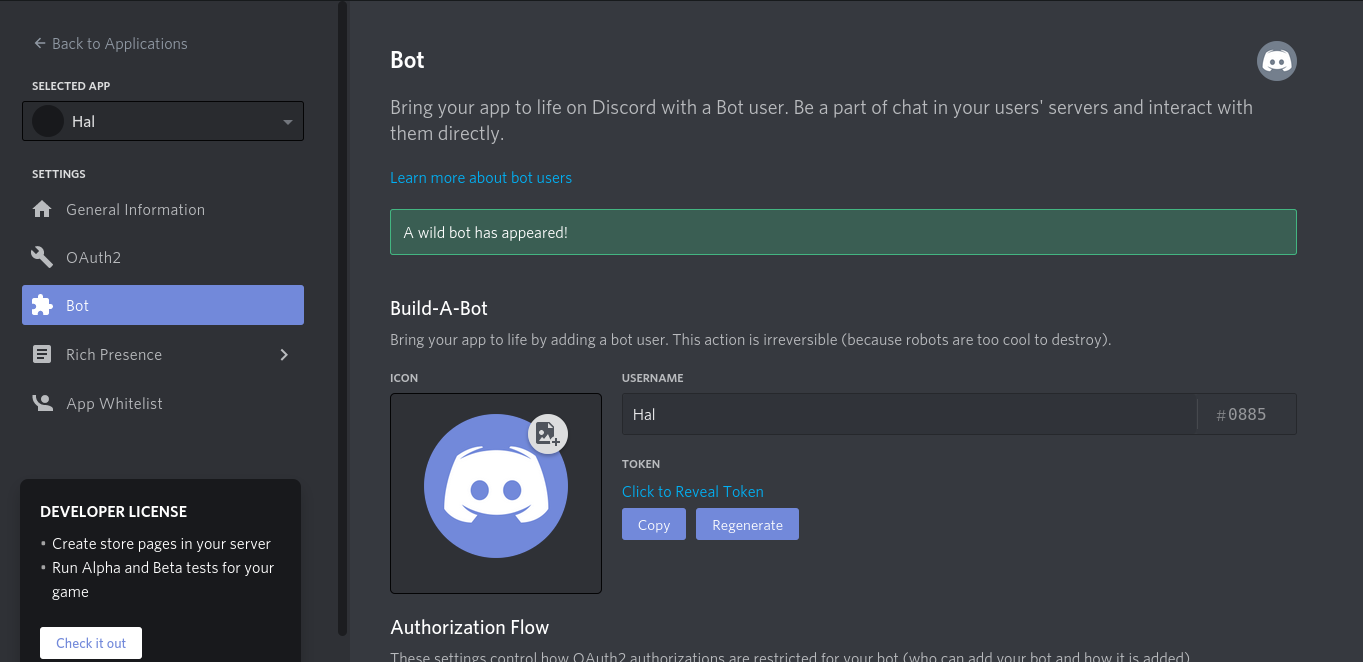Click the OAuth2 wrench icon
Viewport: 1363px width, 662px height.
pos(42,257)
